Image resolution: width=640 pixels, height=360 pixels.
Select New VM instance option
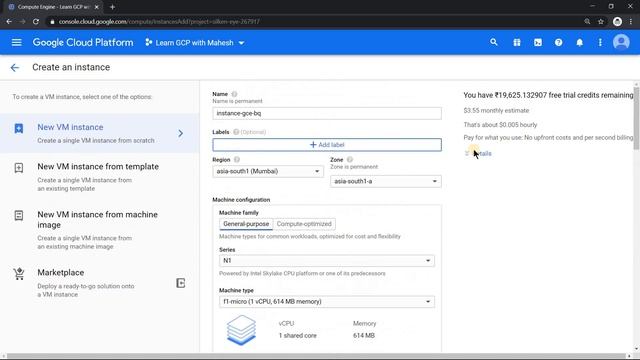100,133
